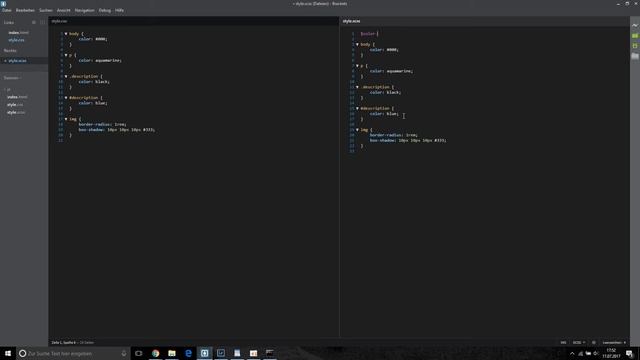Viewport: 640px width, 360px height.
Task: Click 'aquamarine' value in the left pane
Action: pos(108,60)
